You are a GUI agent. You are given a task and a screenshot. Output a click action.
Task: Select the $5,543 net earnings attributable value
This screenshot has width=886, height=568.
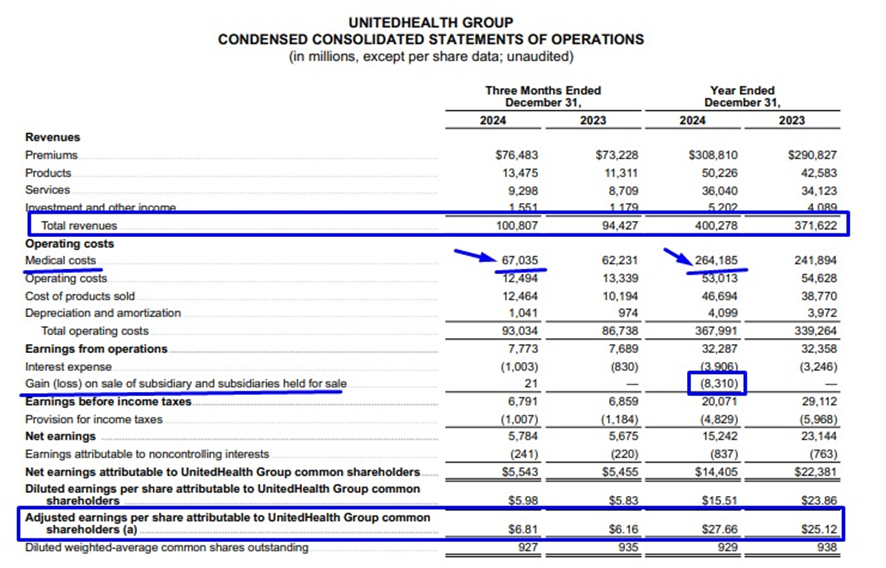pyautogui.click(x=520, y=472)
